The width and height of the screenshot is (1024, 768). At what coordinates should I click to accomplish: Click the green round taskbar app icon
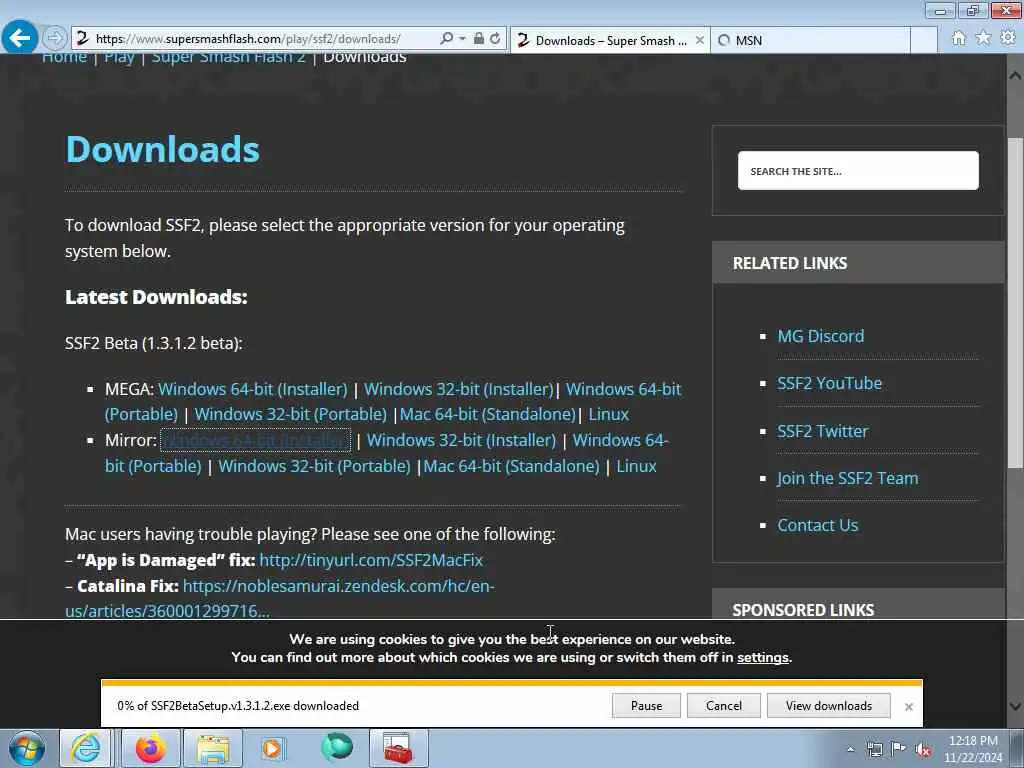337,747
